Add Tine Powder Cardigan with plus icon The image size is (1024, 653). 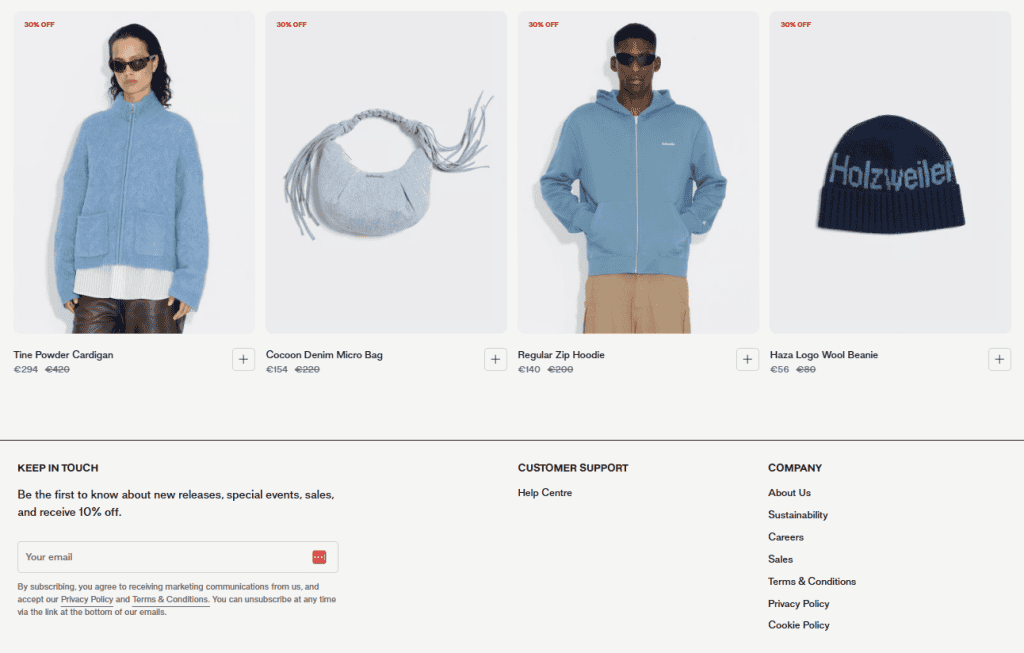click(244, 359)
